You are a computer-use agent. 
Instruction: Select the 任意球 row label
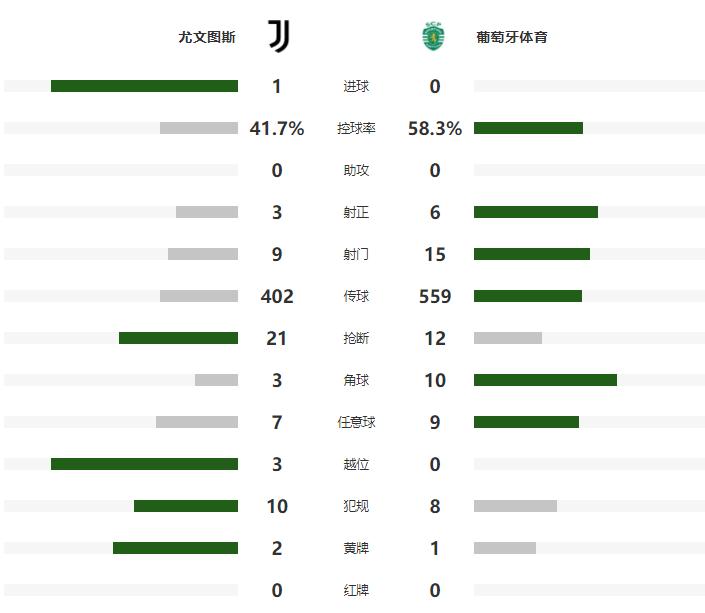point(356,423)
